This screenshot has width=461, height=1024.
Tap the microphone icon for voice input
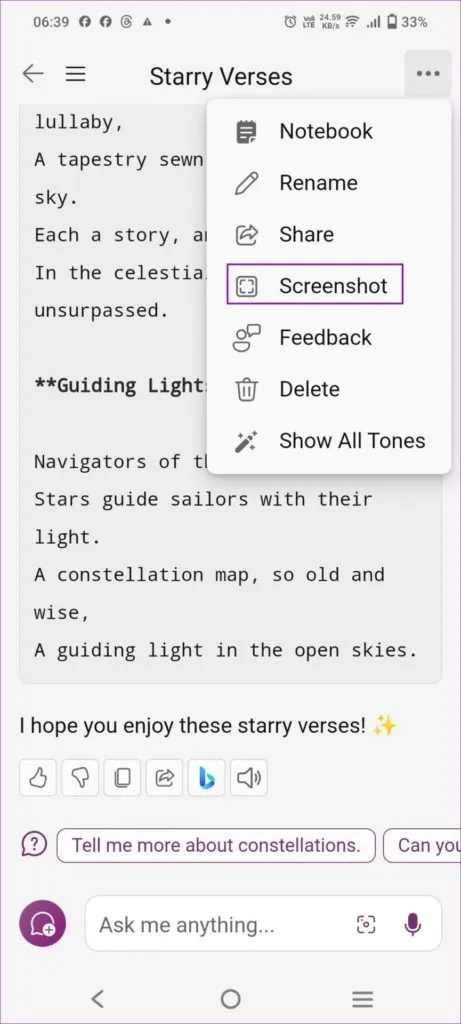pos(413,923)
